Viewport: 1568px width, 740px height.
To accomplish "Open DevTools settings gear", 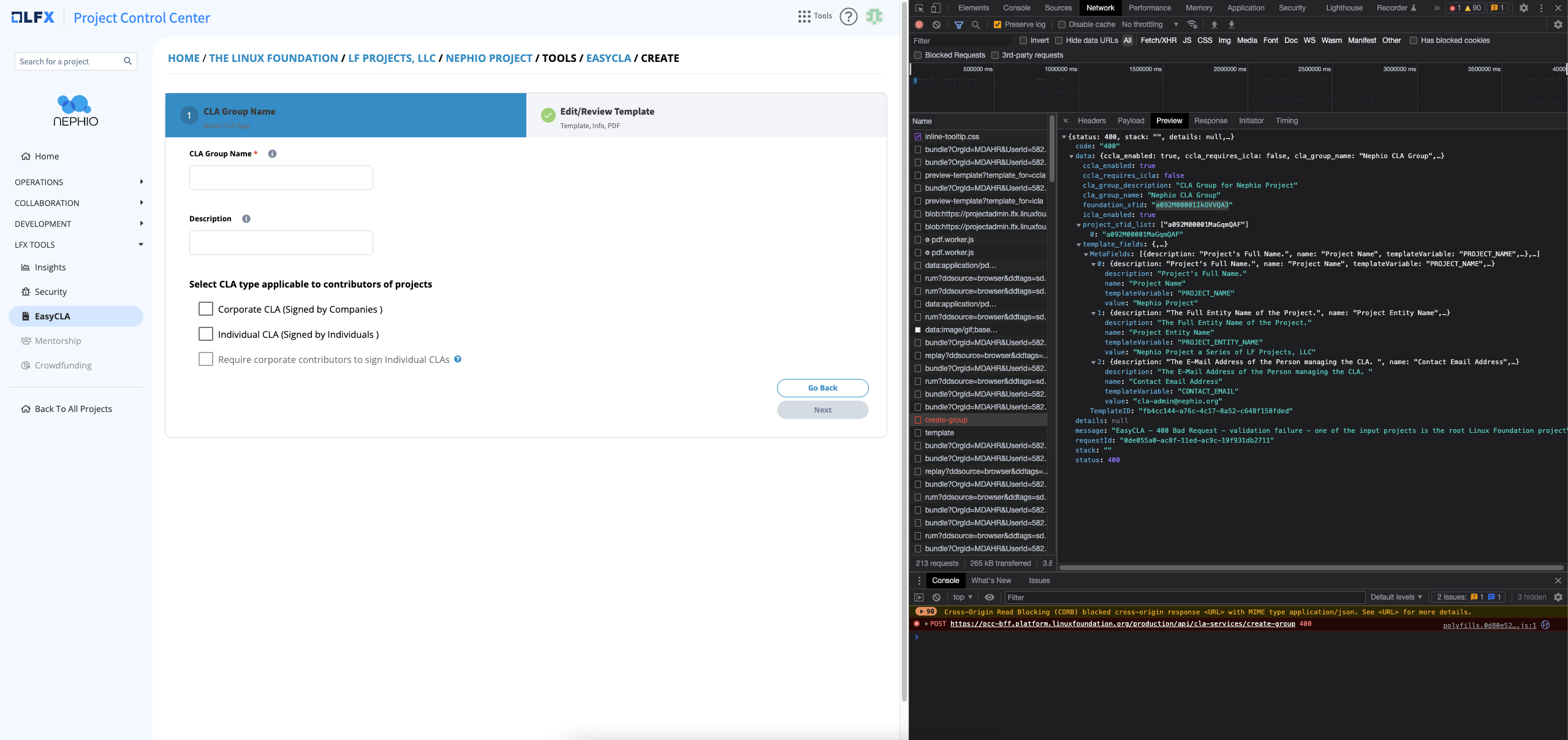I will (x=1524, y=8).
